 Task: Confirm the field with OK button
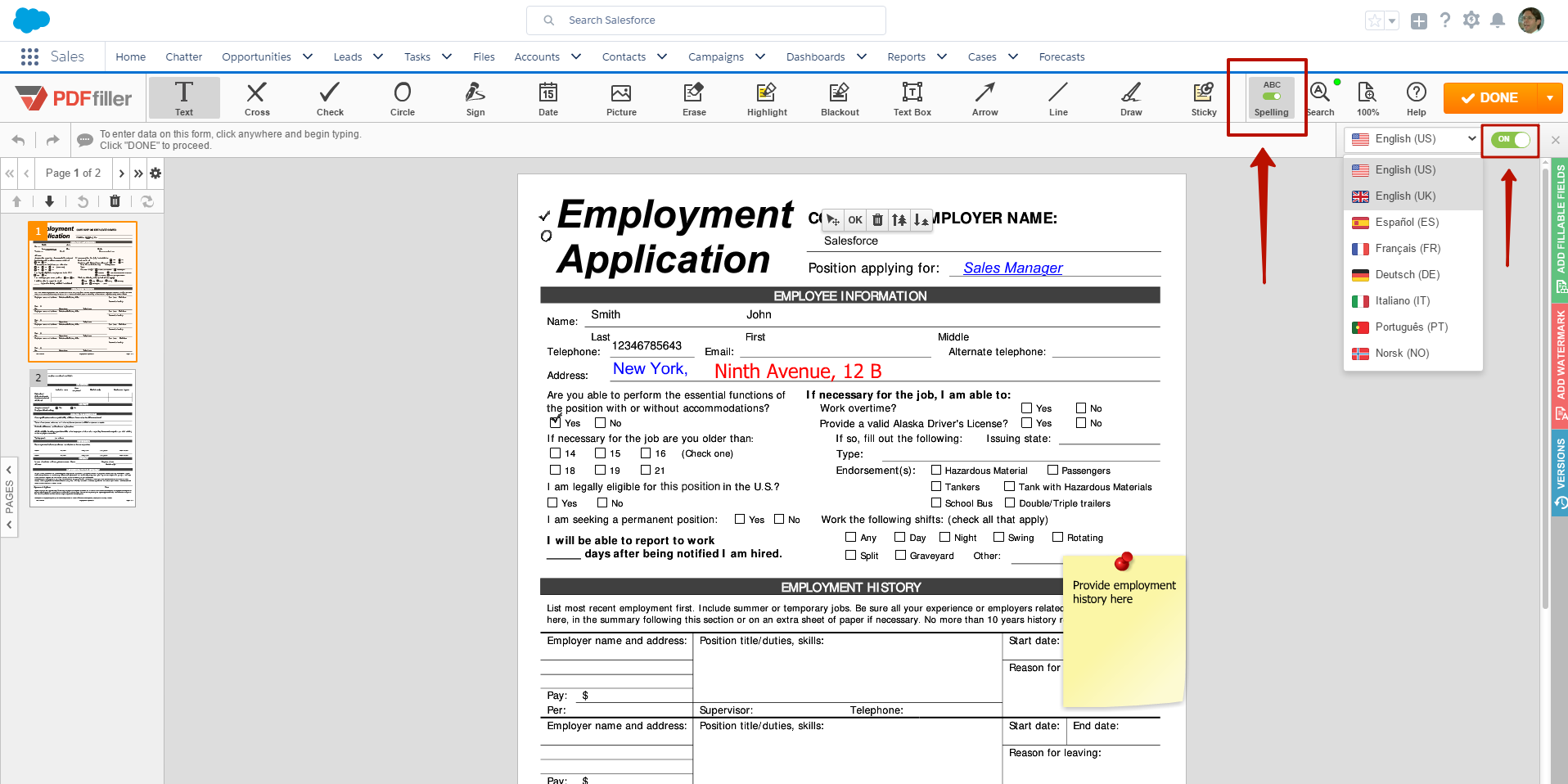[855, 219]
